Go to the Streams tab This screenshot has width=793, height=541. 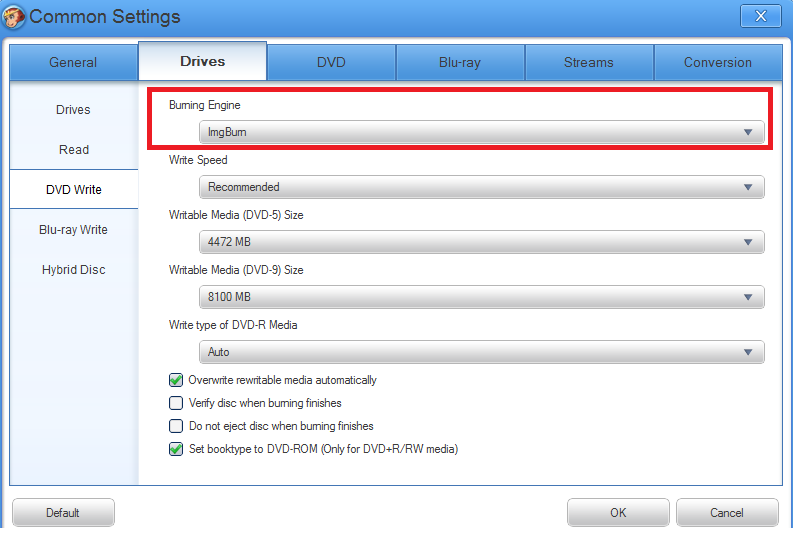click(x=589, y=62)
